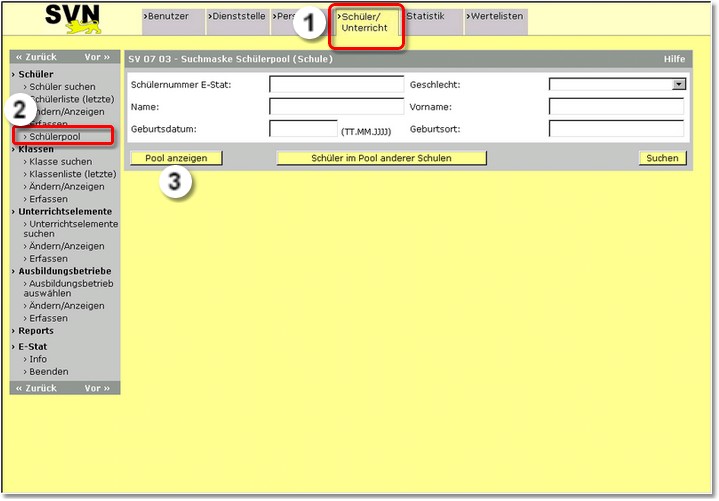719x501 pixels.
Task: Select Ausbildungsbetrieb auswählen entry
Action: 69,288
